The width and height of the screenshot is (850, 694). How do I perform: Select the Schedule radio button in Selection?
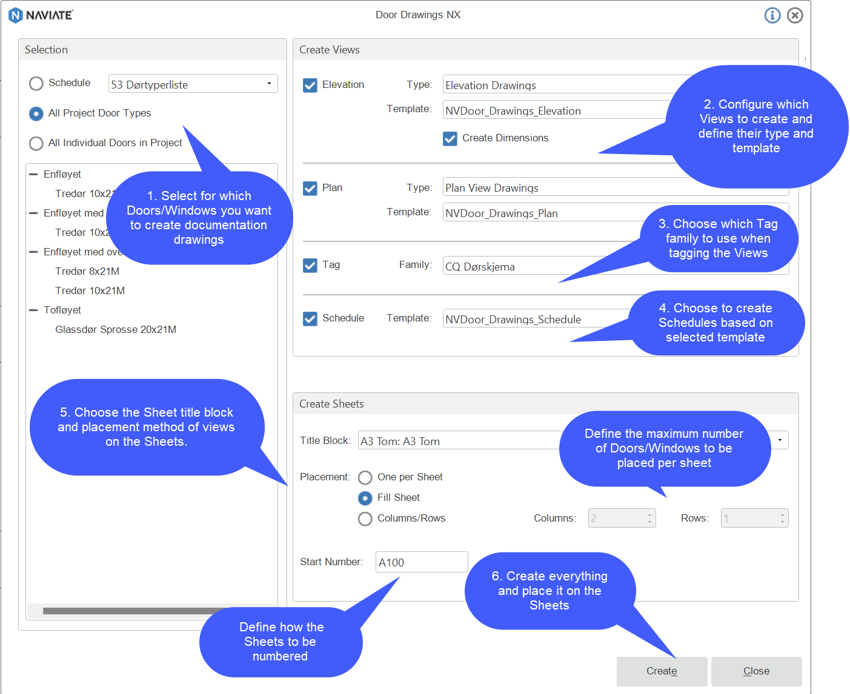point(36,83)
